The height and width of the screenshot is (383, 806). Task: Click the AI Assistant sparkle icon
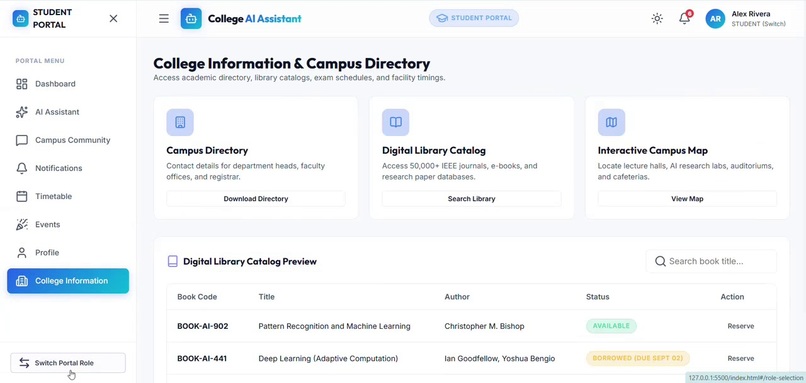[x=22, y=112]
